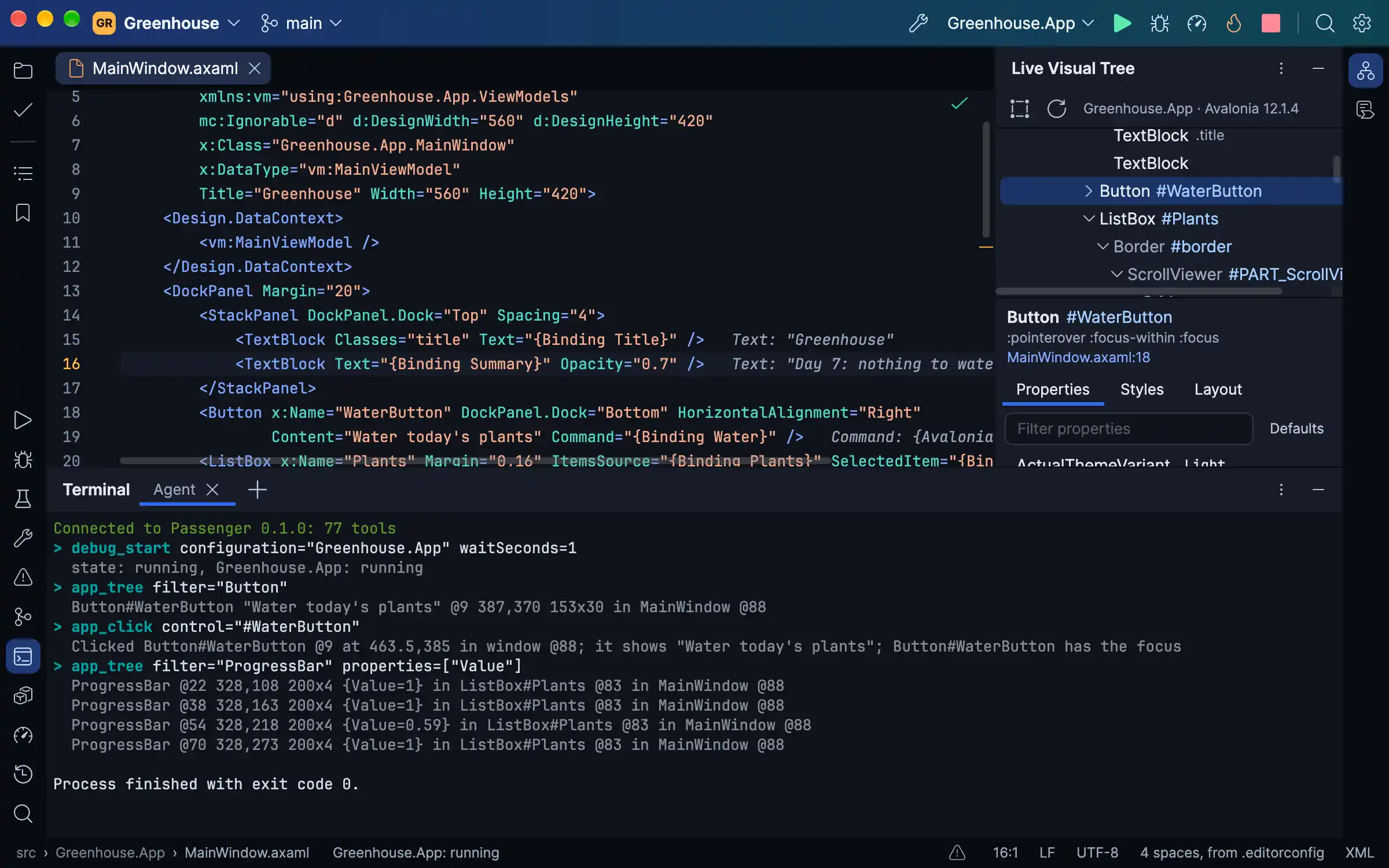Open the problems warning icon in left sidebar
Image resolution: width=1389 pixels, height=868 pixels.
[23, 577]
